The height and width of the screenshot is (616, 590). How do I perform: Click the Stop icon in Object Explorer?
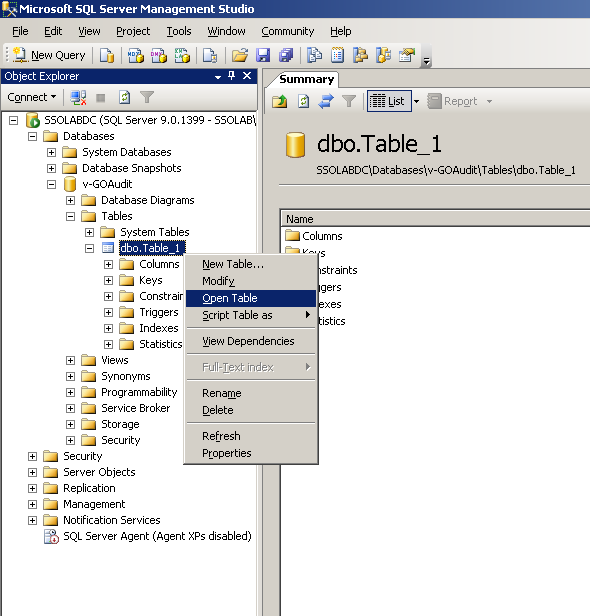pyautogui.click(x=101, y=98)
